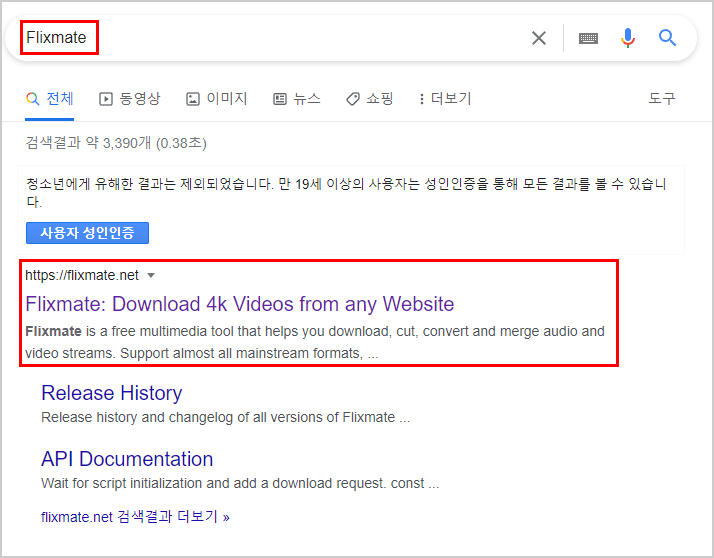Open the 도구 search tools
The image size is (714, 558).
pyautogui.click(x=662, y=98)
